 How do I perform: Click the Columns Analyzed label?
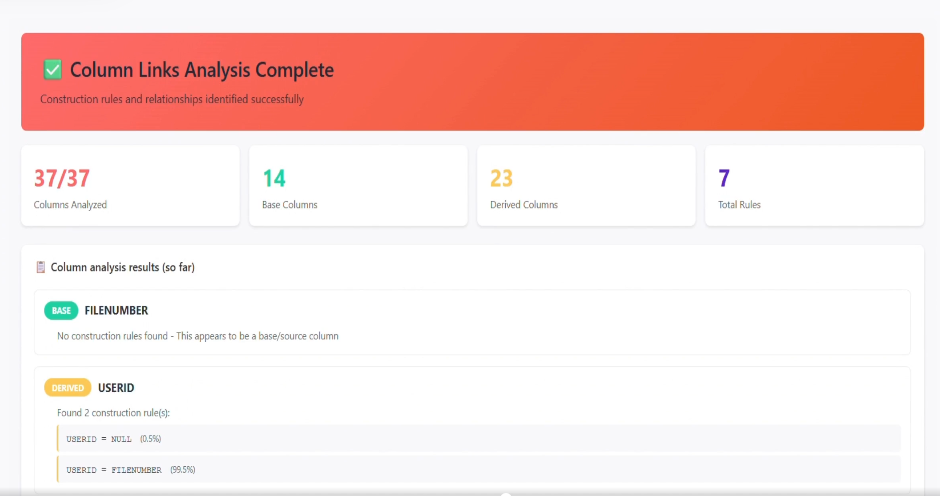[x=70, y=205]
